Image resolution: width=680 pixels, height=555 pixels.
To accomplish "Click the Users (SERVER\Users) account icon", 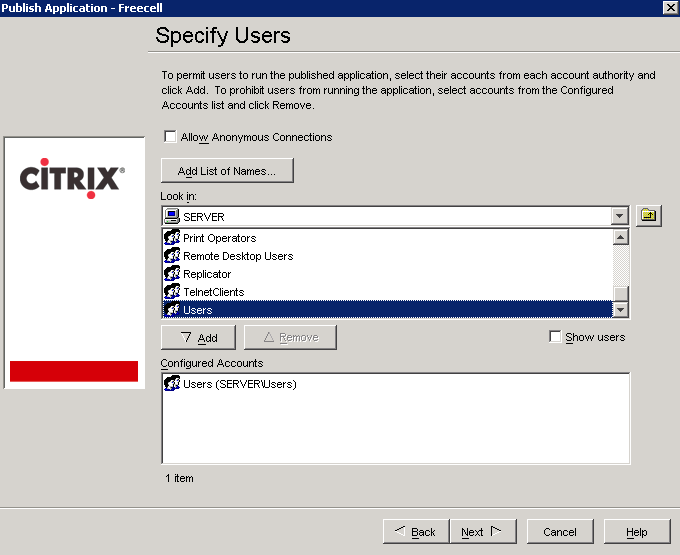I will click(x=172, y=384).
